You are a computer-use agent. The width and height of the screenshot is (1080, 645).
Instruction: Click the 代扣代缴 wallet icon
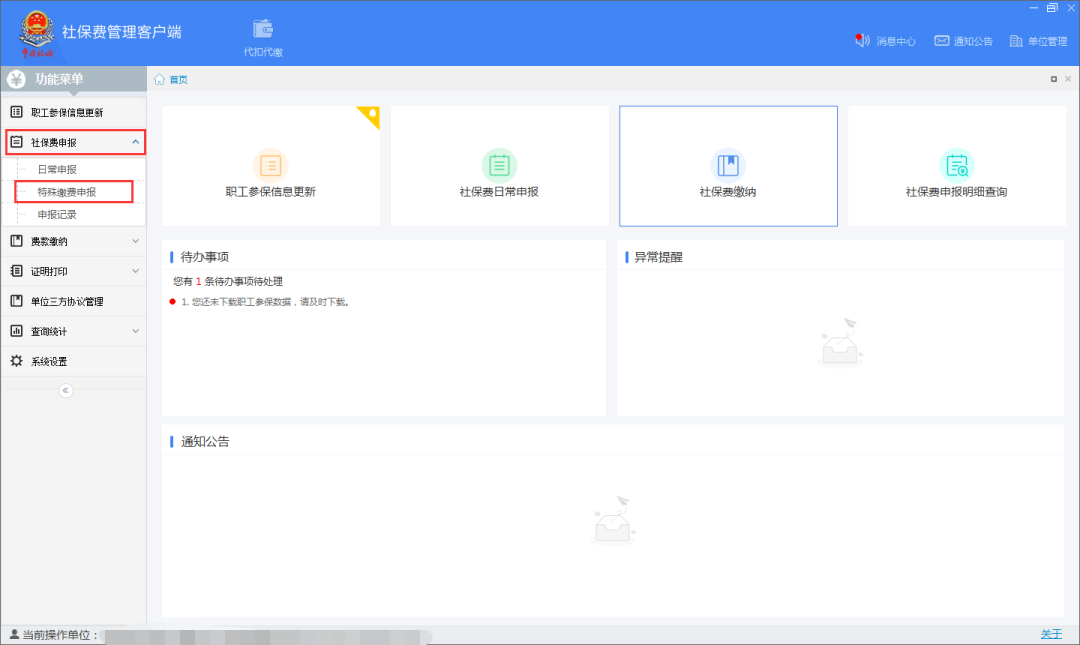[x=263, y=29]
